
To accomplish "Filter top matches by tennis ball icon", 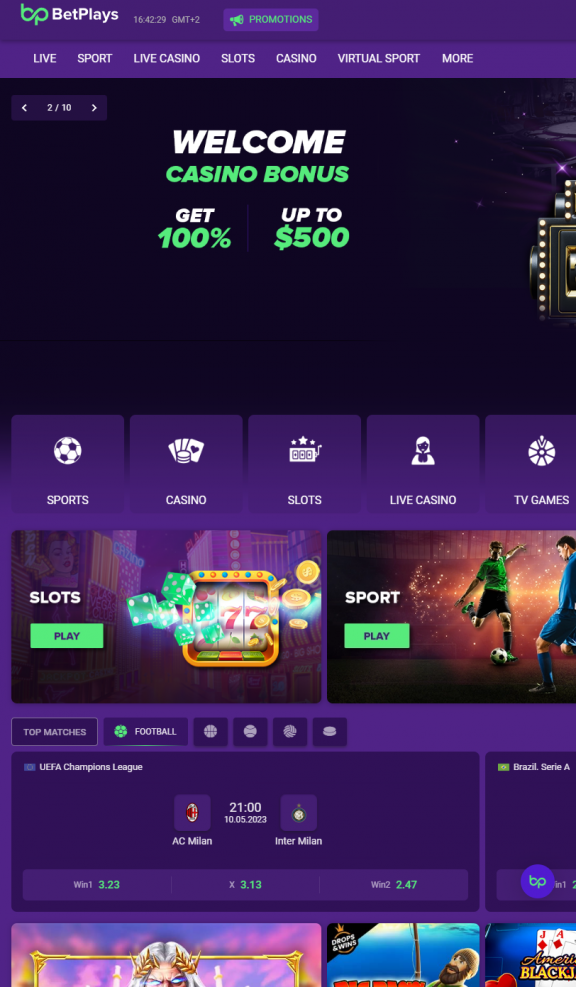I will [250, 731].
